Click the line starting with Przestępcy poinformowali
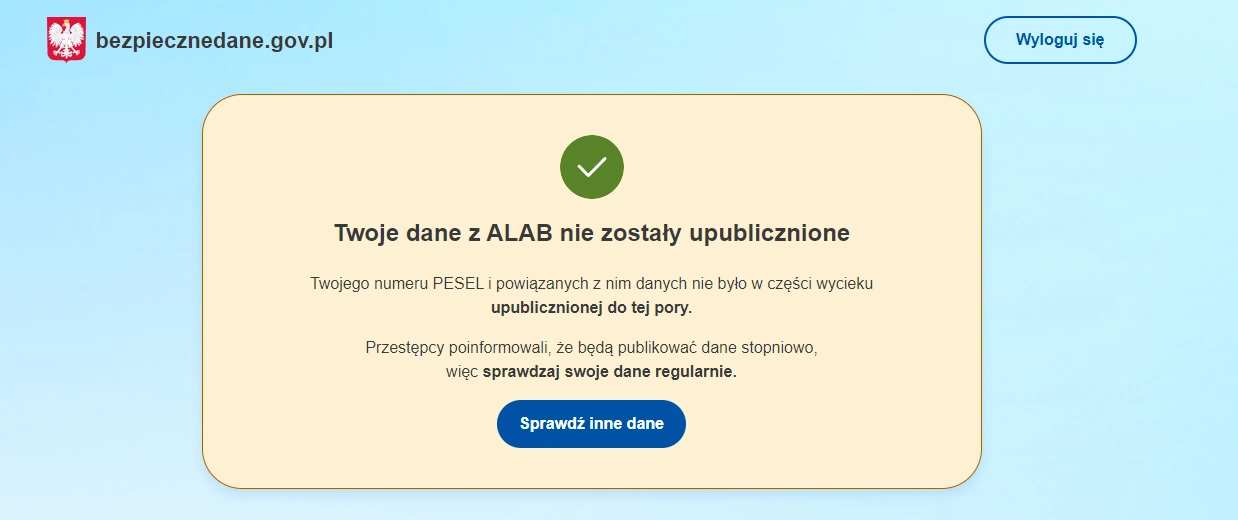Image resolution: width=1238 pixels, height=520 pixels. tap(592, 348)
